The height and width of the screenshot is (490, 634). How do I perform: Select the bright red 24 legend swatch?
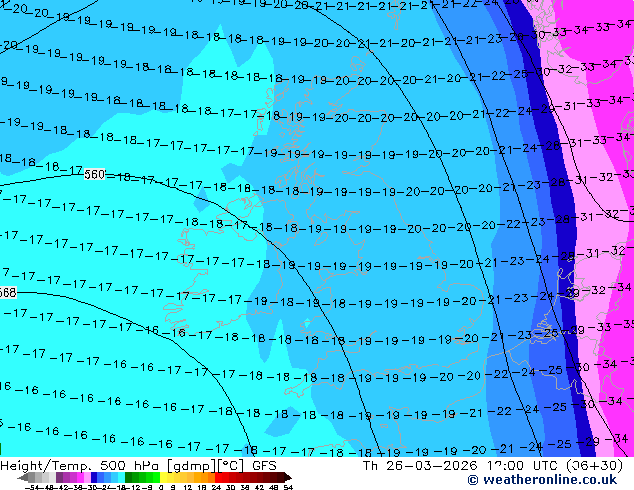click(218, 477)
